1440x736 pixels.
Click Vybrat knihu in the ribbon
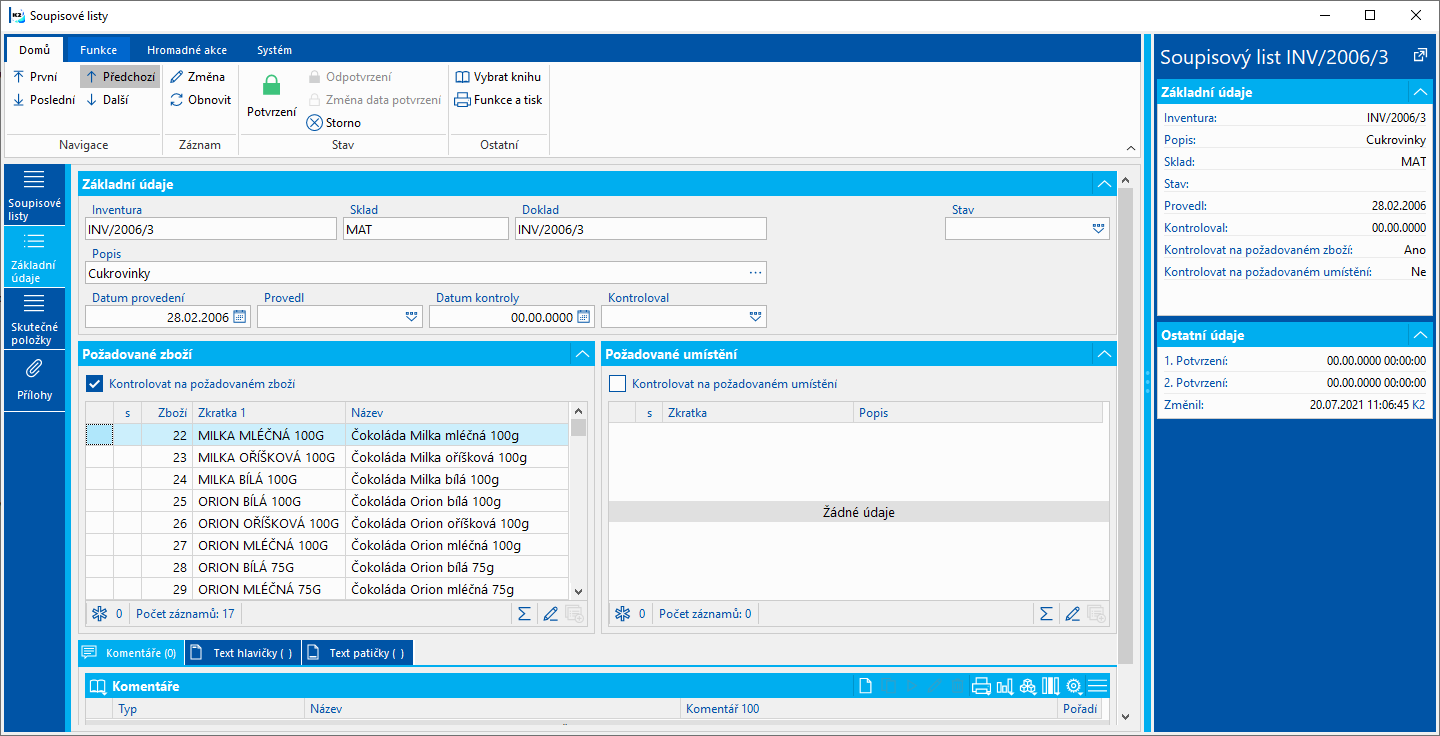coord(498,77)
